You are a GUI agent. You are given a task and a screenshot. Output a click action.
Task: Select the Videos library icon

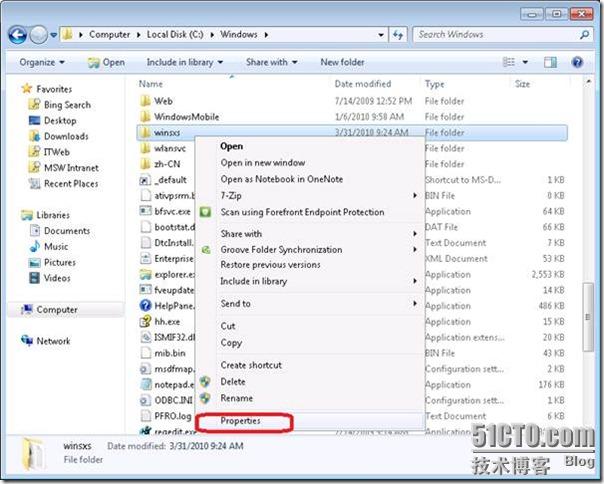click(x=35, y=278)
